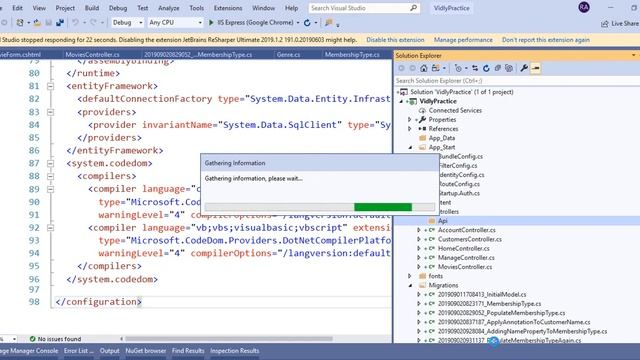Switch to Genre.cs tab
640x360 pixels.
tap(288, 54)
